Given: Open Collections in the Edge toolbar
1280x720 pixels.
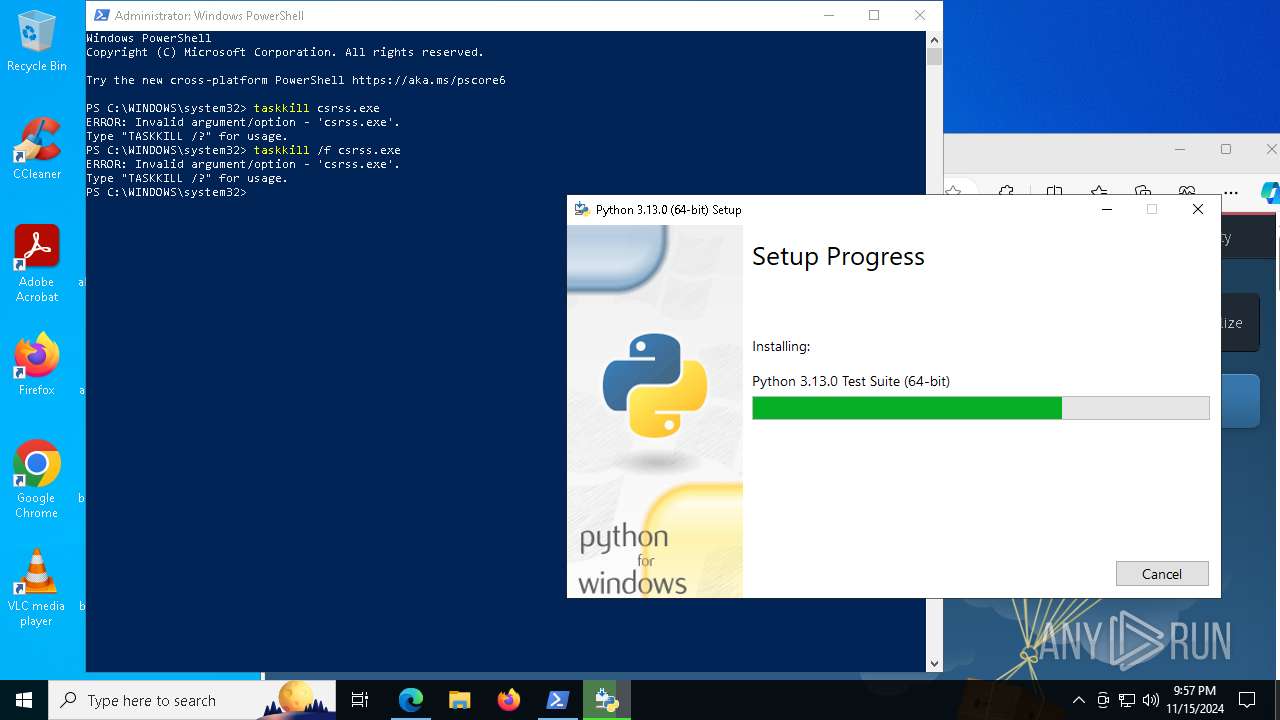Looking at the screenshot, I should pos(1143,192).
